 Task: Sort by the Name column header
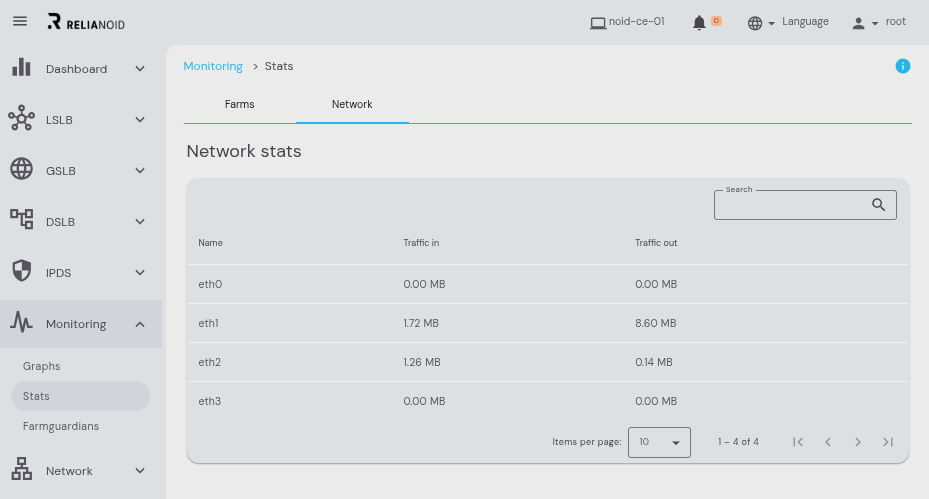210,243
